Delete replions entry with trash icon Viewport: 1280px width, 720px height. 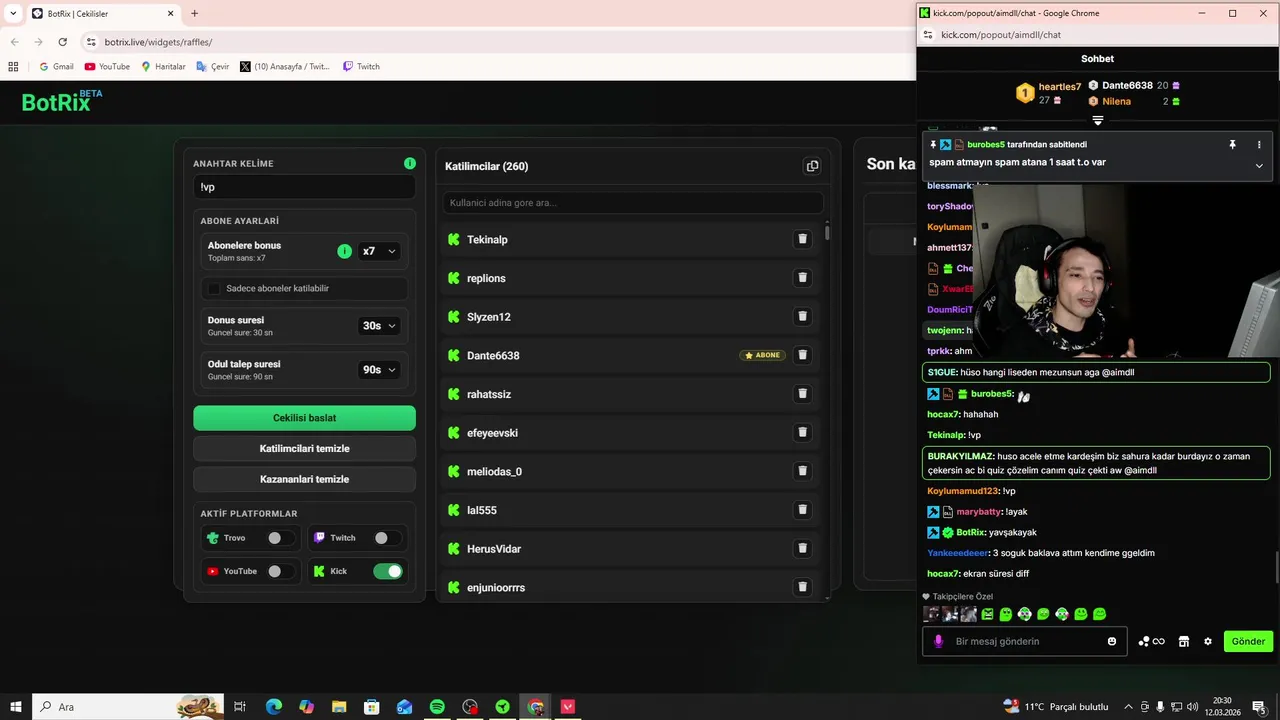[802, 278]
